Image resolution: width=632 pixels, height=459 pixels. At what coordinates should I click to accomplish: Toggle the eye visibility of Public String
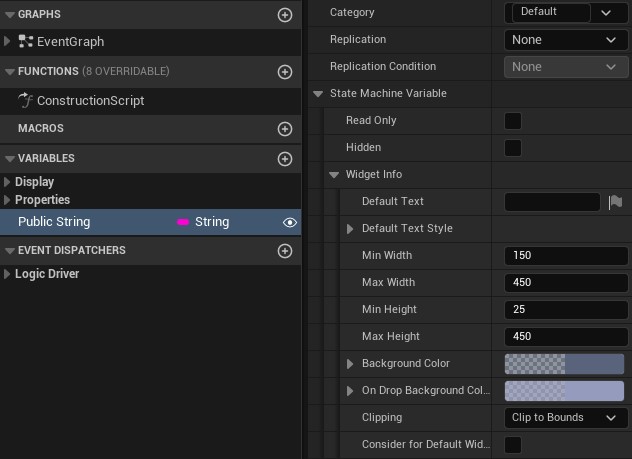click(289, 222)
